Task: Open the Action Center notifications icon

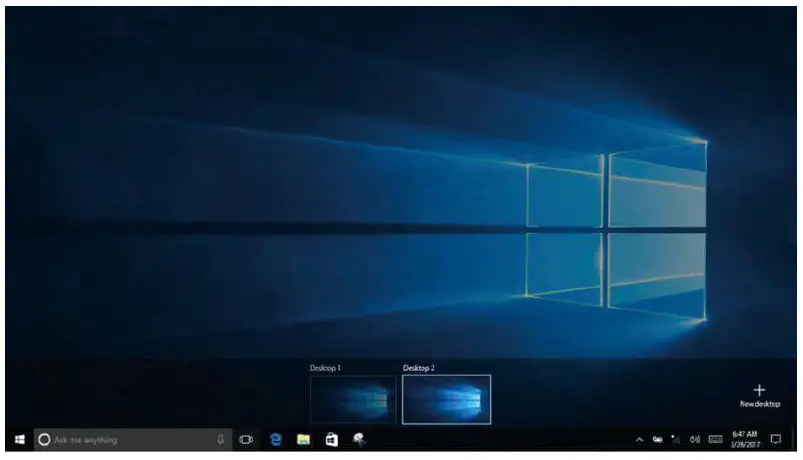Action: click(x=776, y=440)
